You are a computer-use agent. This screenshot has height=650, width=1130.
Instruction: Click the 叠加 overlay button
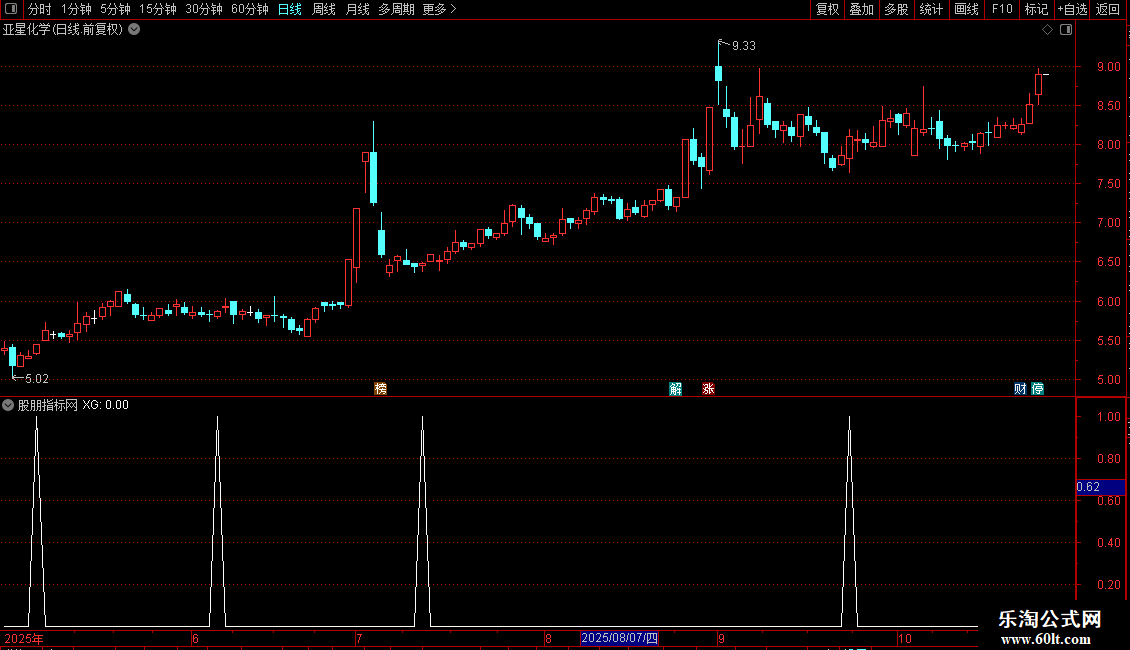861,9
